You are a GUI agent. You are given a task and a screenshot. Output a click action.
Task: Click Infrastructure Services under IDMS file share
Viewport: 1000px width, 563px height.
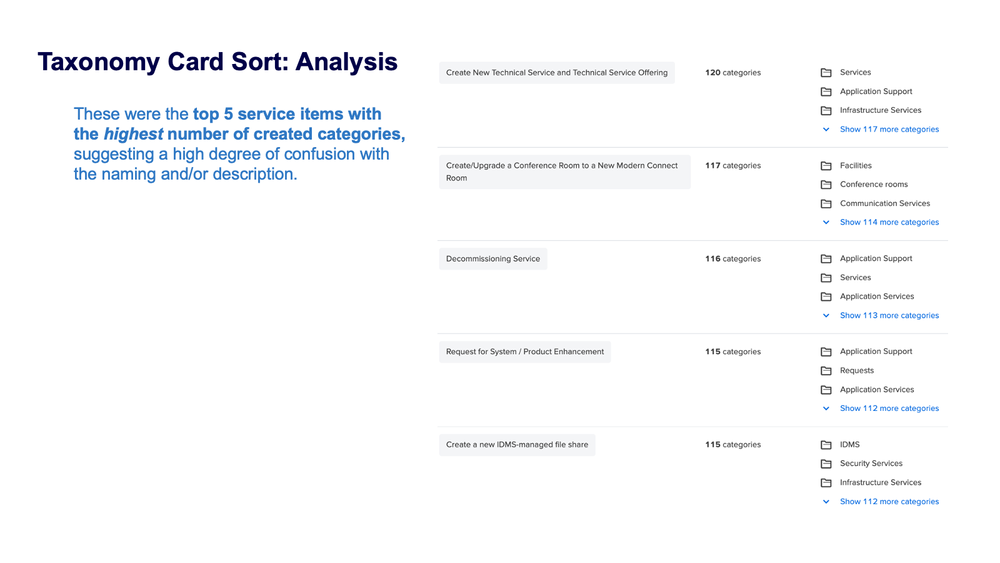880,483
